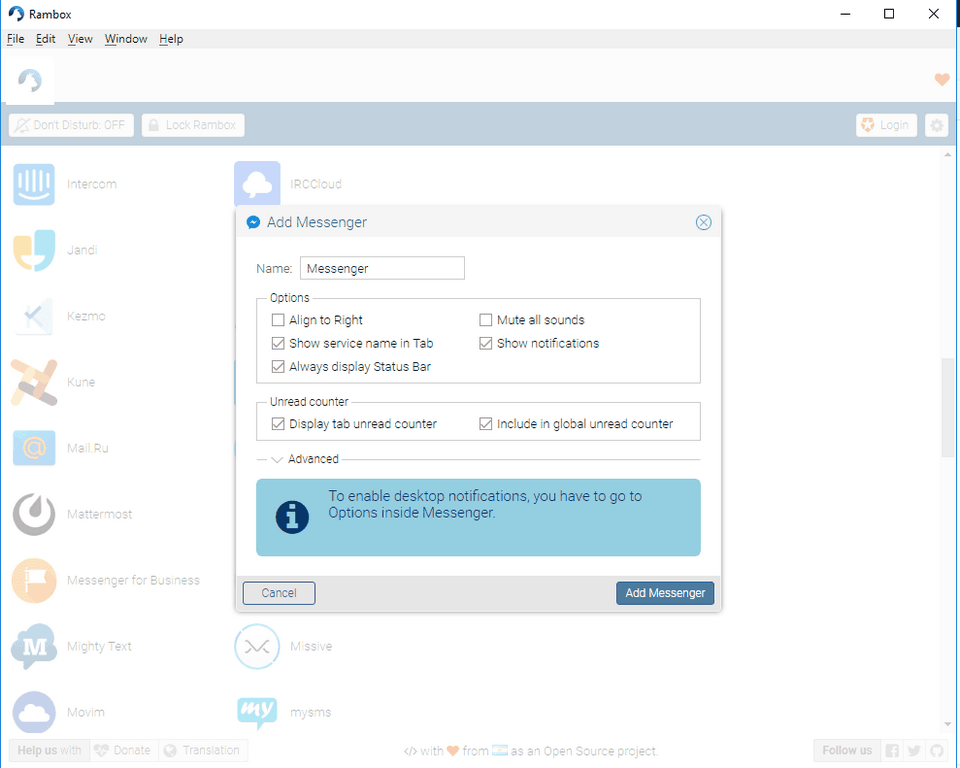Click the Messenger logo in dialog title
The image size is (960, 768).
(x=253, y=222)
